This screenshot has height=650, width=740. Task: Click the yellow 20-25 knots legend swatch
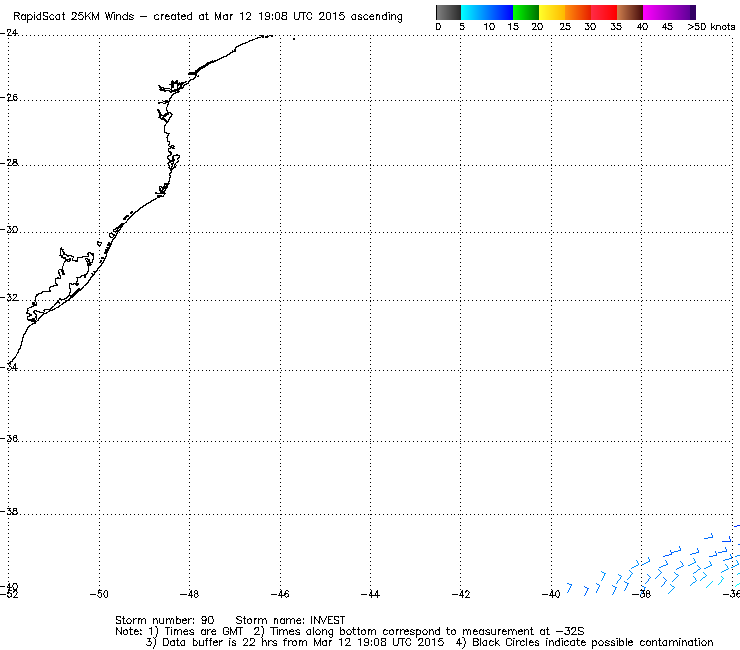tap(552, 12)
